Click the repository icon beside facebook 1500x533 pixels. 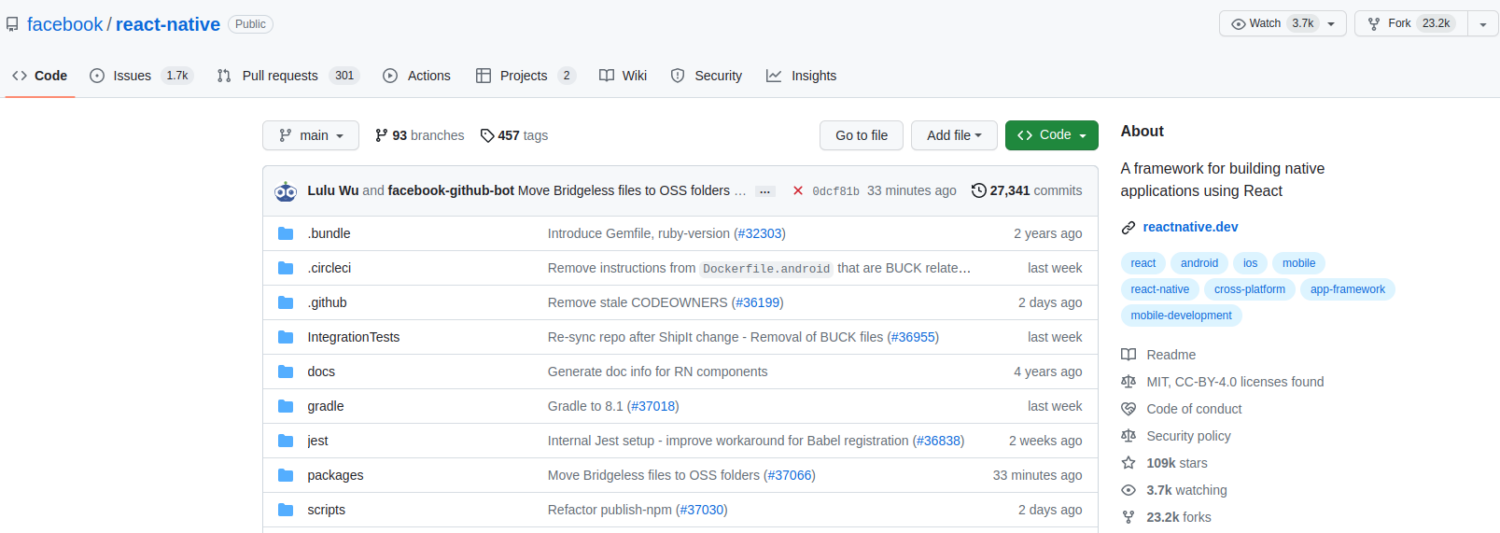12,24
